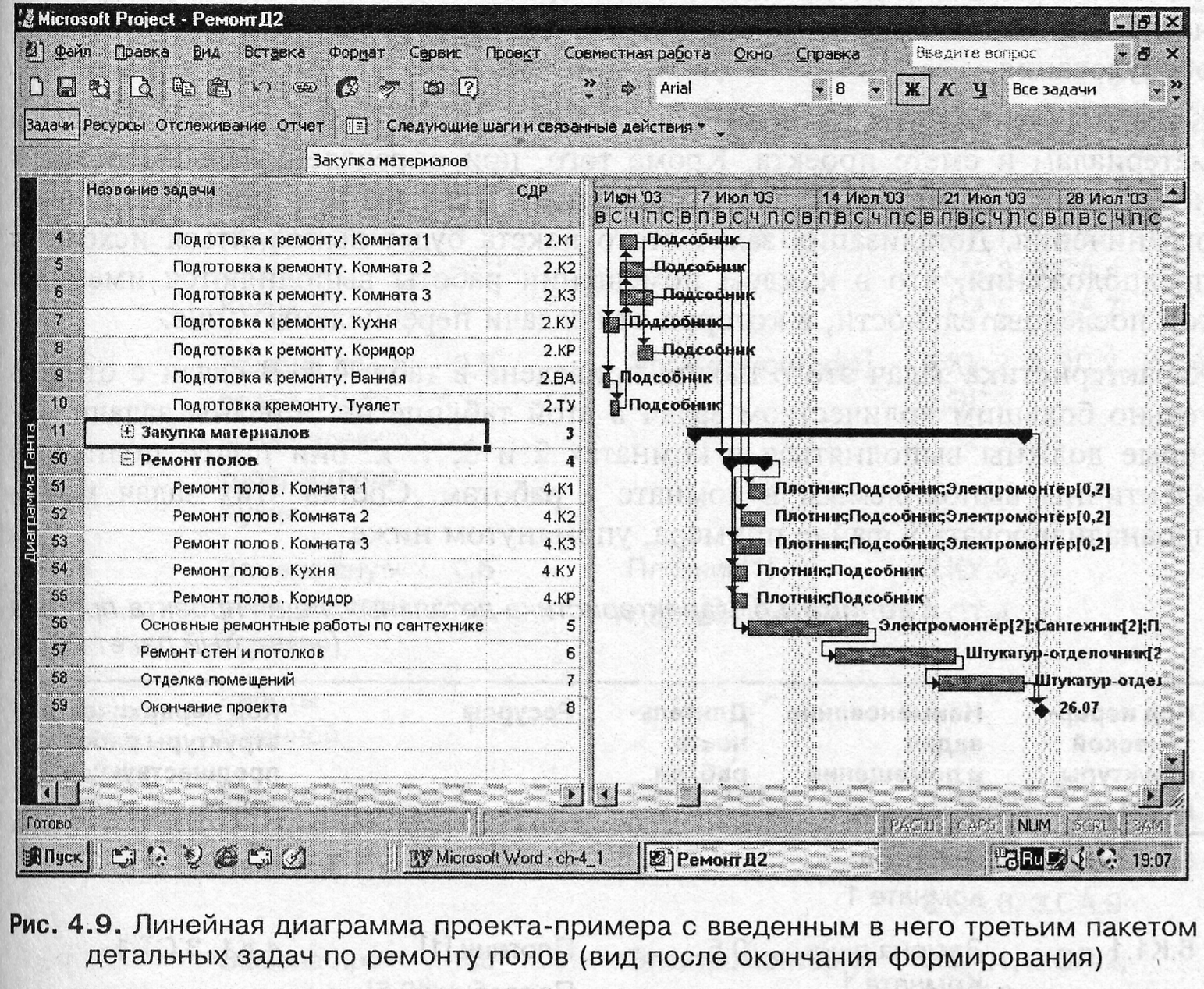
Task: Open the font size 8 dropdown
Action: point(876,90)
